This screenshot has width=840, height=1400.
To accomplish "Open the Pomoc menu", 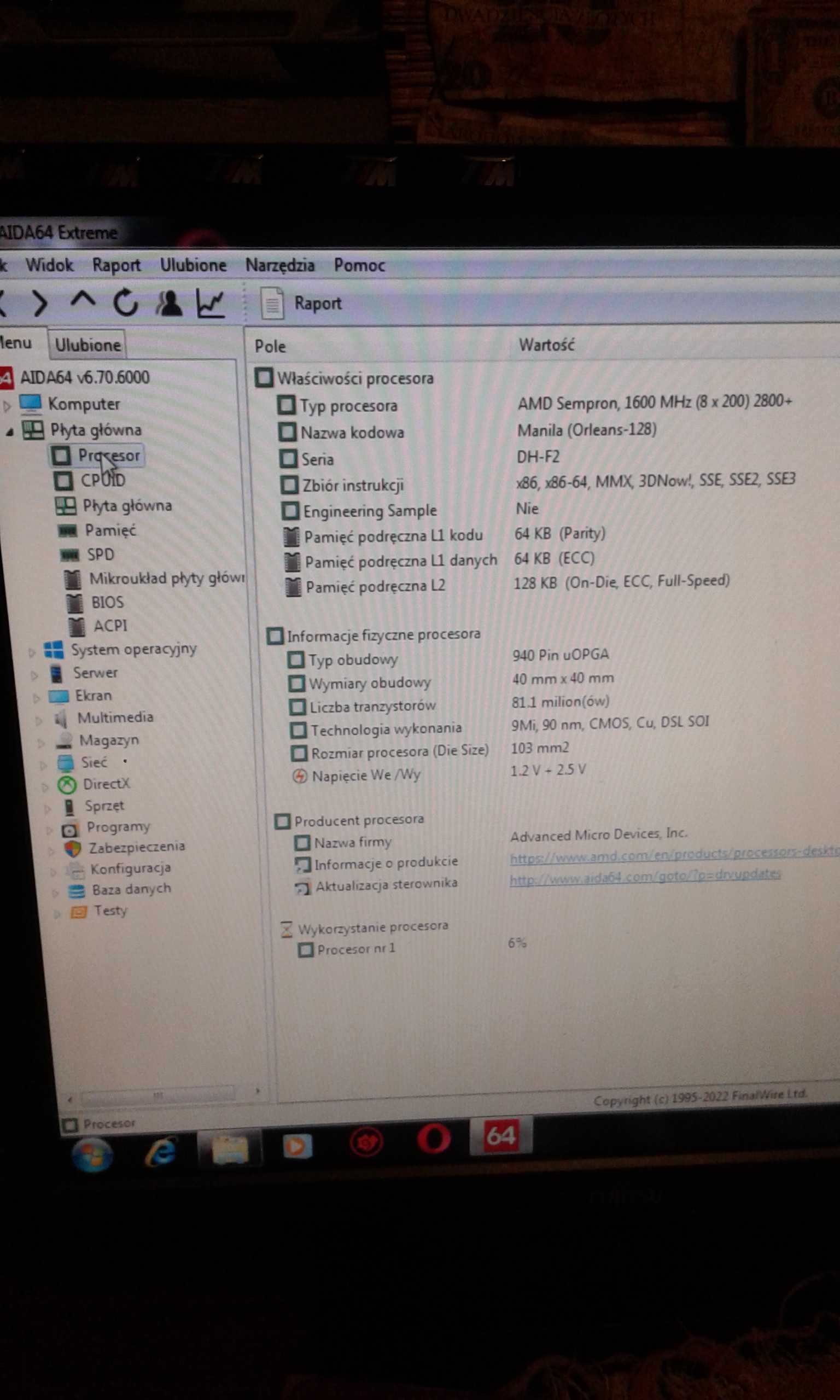I will click(359, 265).
